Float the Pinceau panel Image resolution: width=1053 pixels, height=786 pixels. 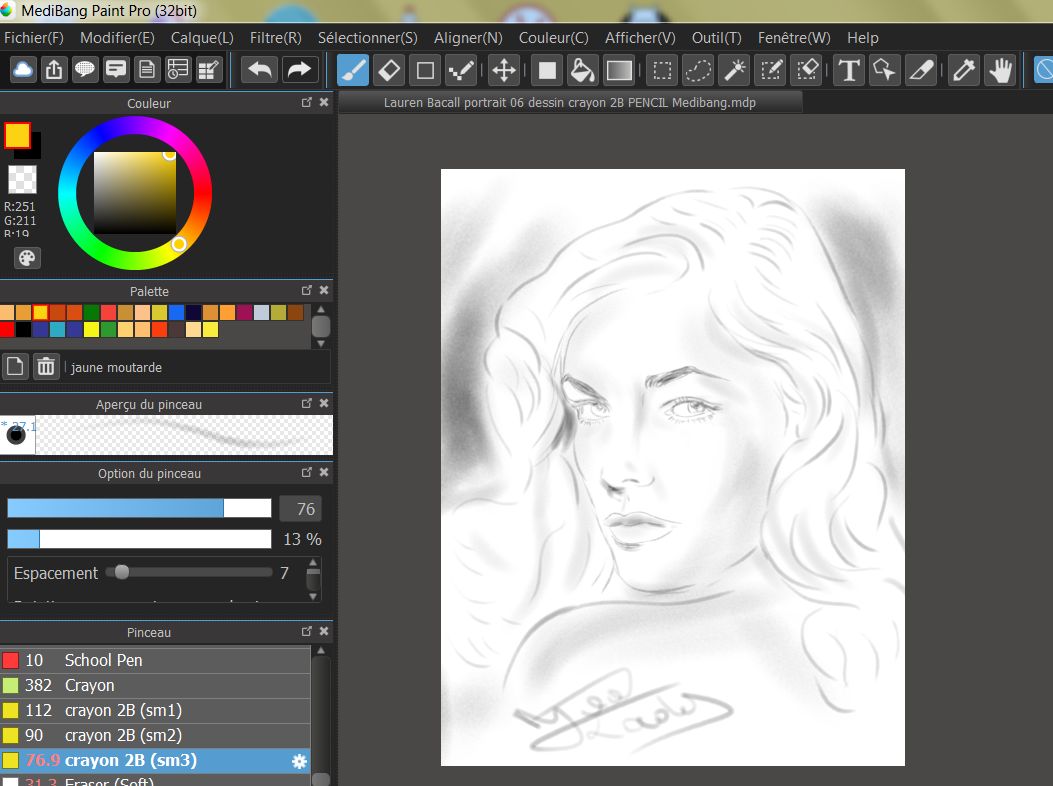306,631
